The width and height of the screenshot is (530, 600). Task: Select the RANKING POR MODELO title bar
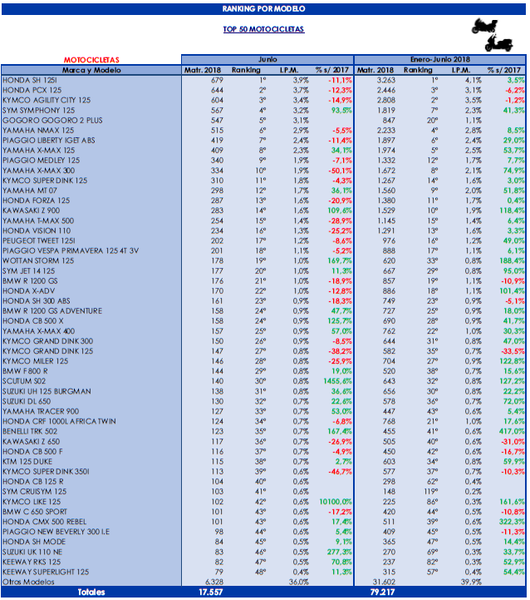(264, 9)
